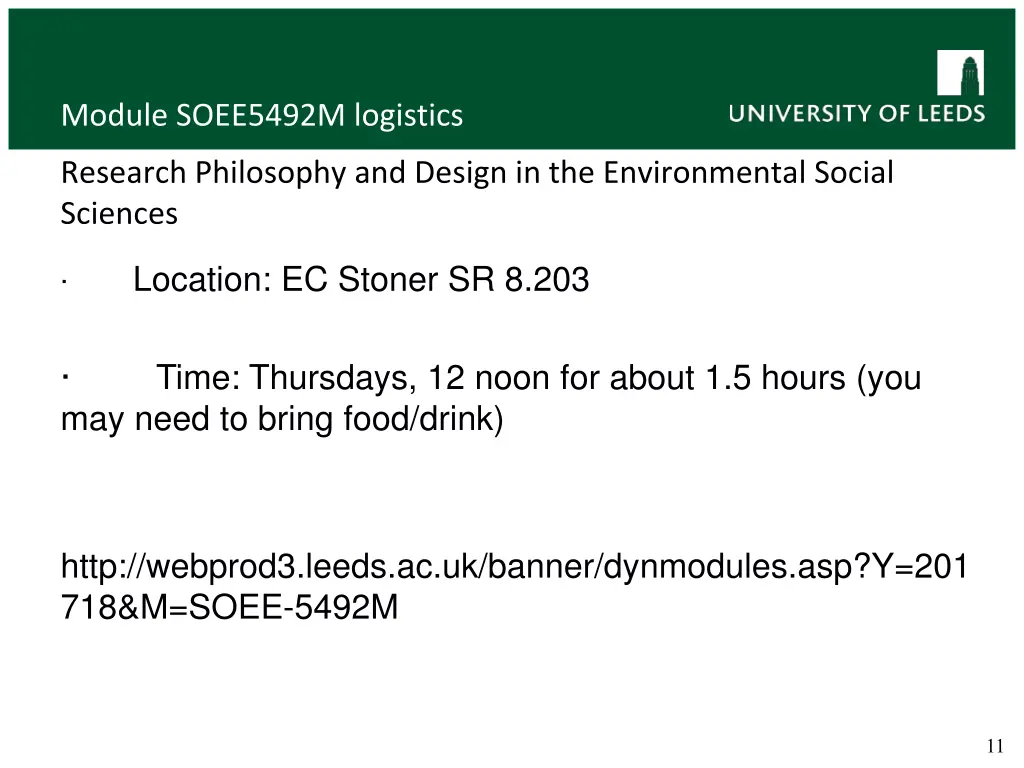Click the words Environmental Social in subtitle
Viewport: 1024px width, 768px height.
(x=748, y=173)
